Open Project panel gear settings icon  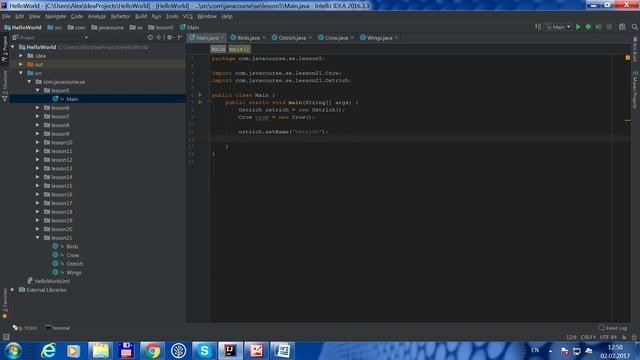pos(169,38)
